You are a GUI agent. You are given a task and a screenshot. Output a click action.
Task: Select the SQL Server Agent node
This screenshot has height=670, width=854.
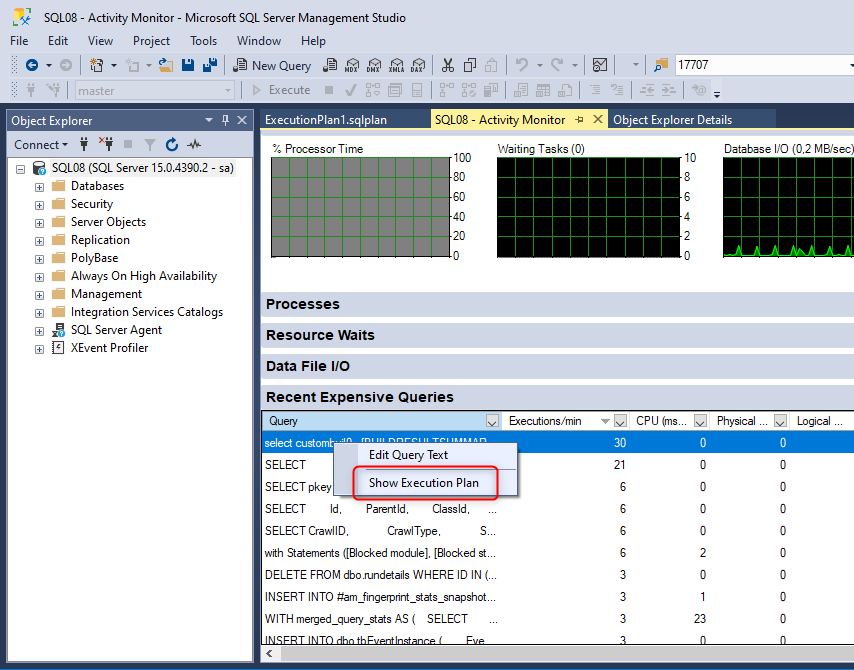(x=116, y=330)
